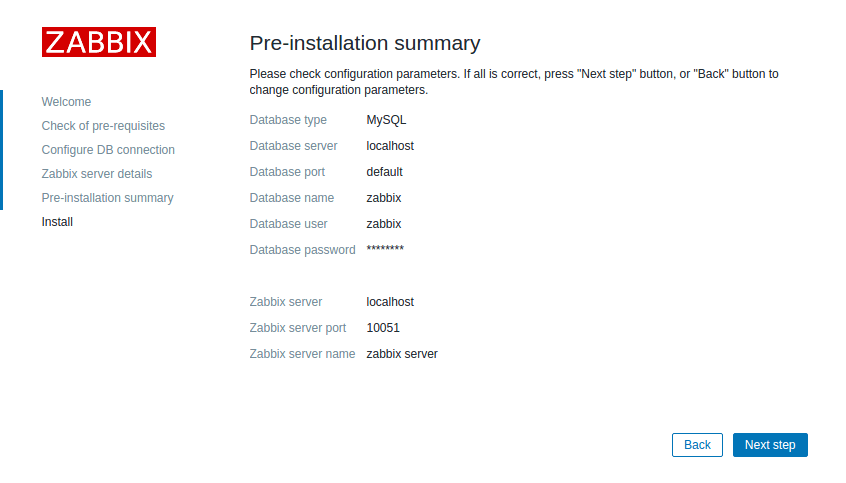Click the Install step in the sidebar
The width and height of the screenshot is (846, 483).
(x=57, y=222)
